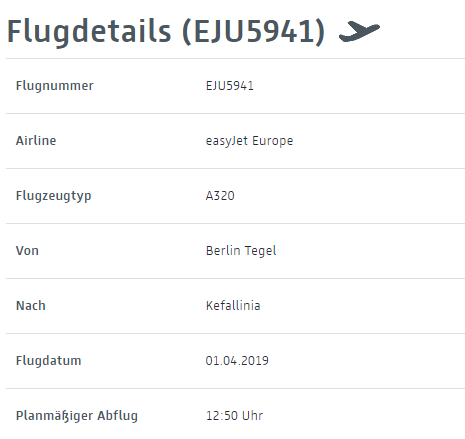Click the departing airplane icon in the header
This screenshot has height=439, width=465.
(359, 31)
